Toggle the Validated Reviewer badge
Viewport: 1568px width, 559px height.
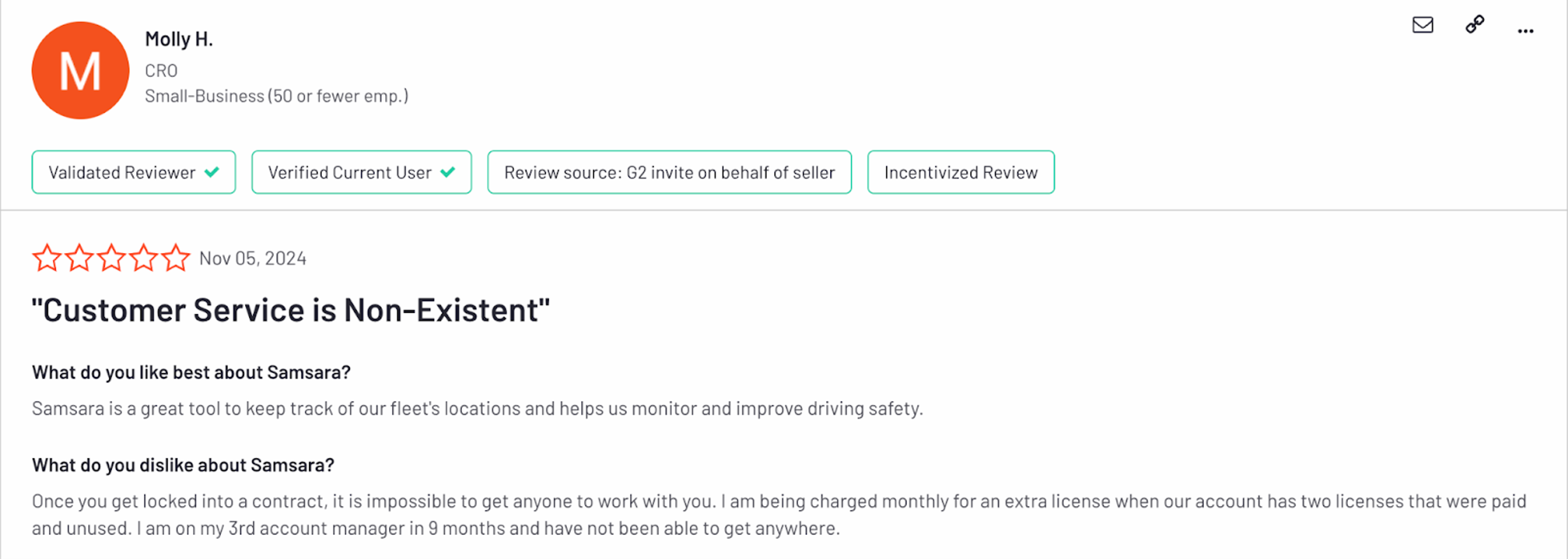[x=133, y=172]
